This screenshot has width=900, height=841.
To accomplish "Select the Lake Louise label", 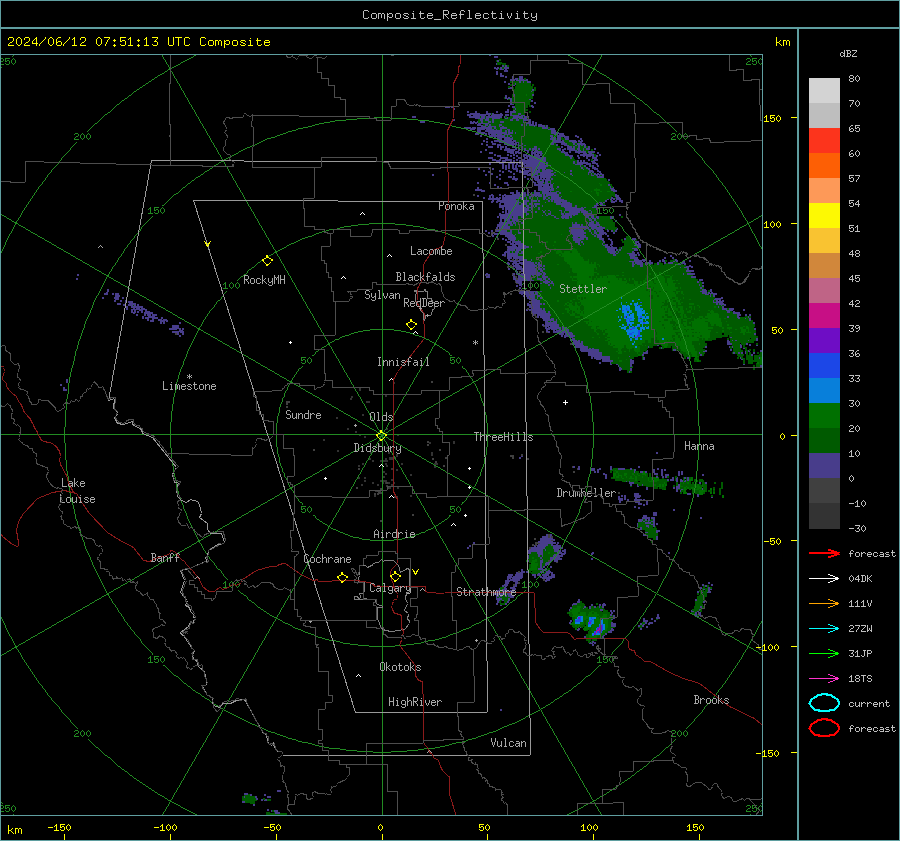I will tap(77, 491).
